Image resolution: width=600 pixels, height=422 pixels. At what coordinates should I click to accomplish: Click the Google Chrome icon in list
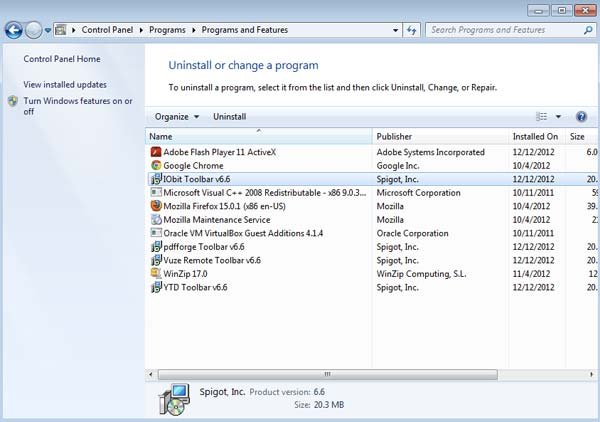click(156, 166)
